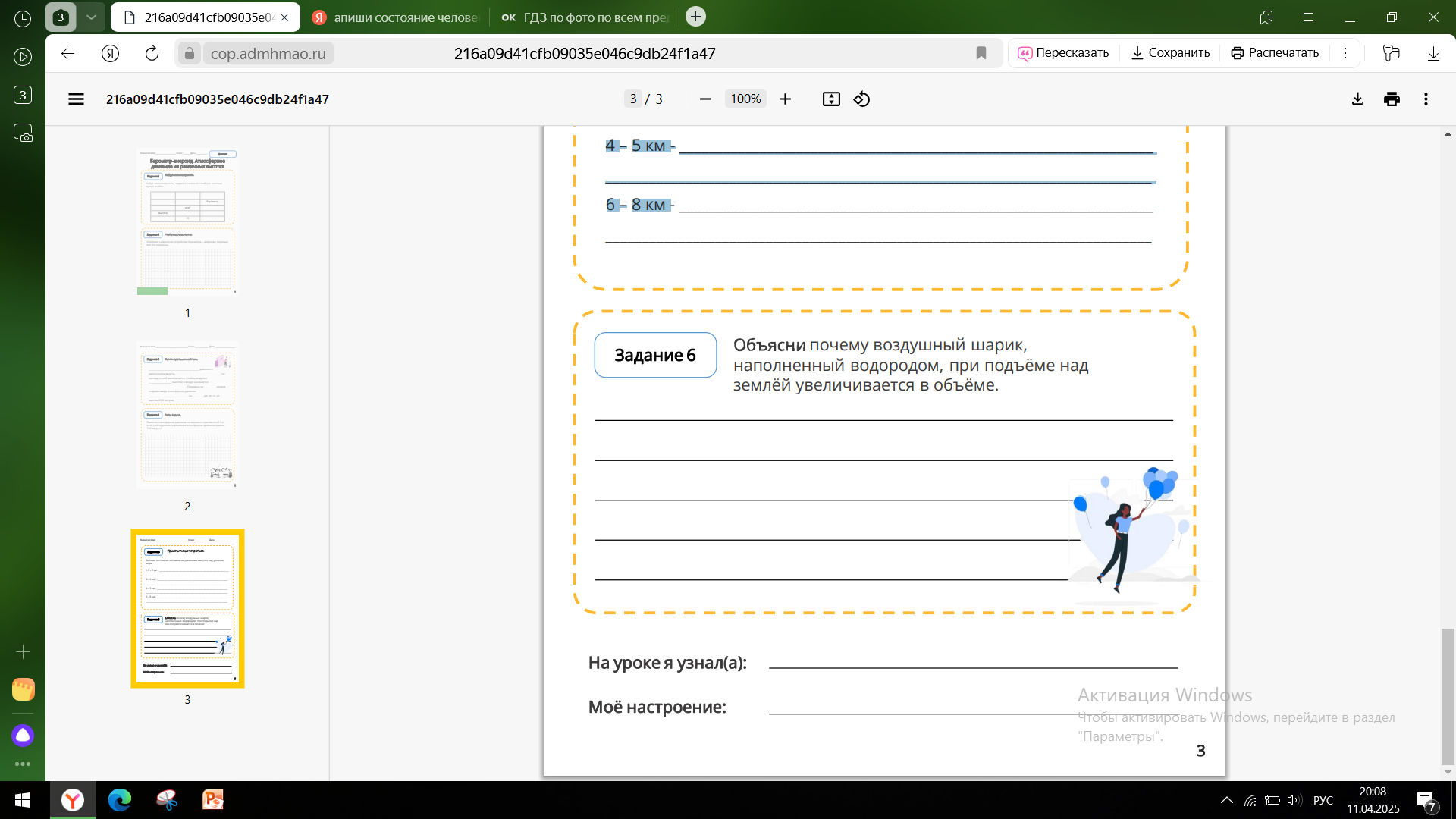The height and width of the screenshot is (819, 1456).
Task: Click the Сохранить button
Action: pos(1170,53)
